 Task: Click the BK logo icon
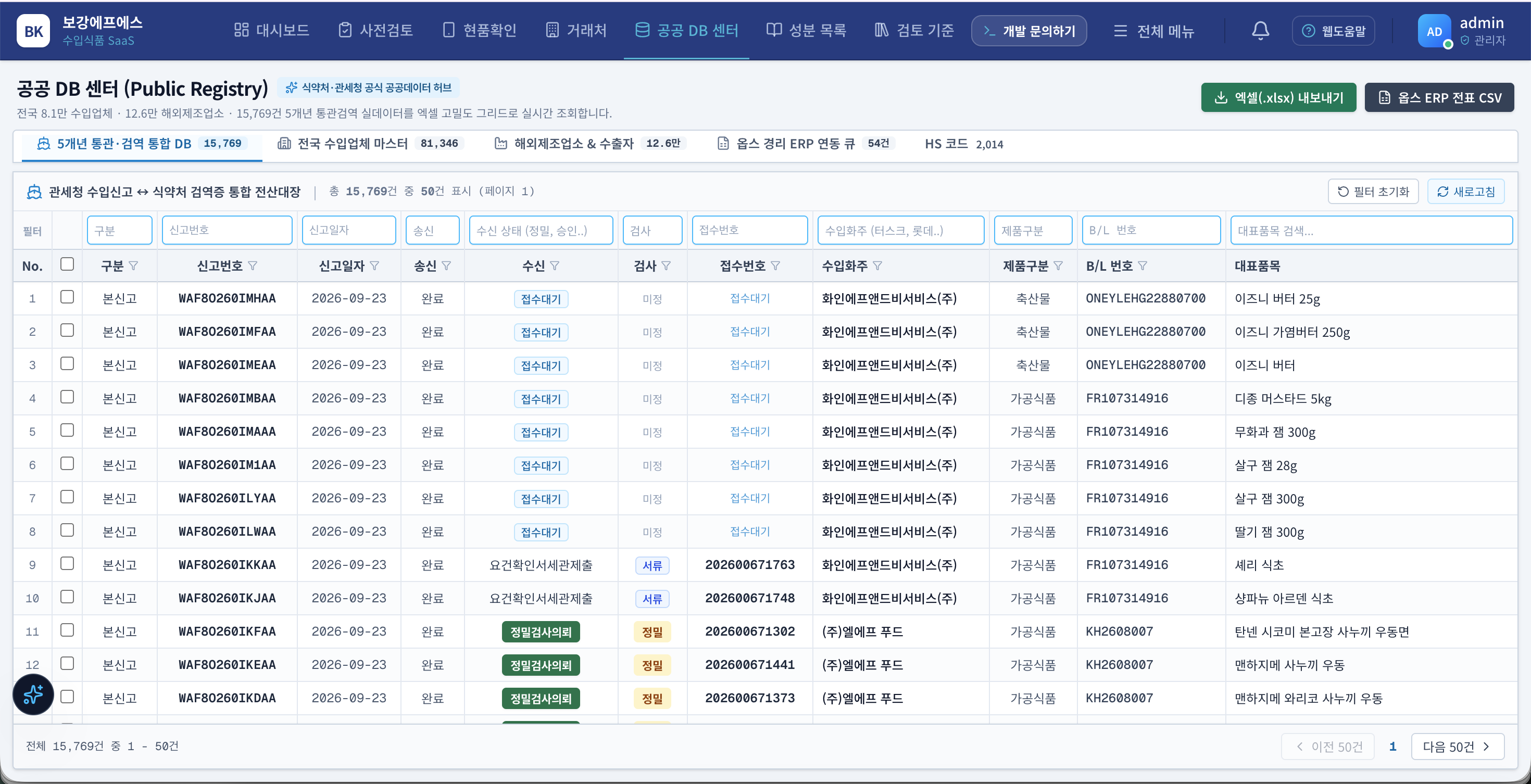tap(33, 31)
